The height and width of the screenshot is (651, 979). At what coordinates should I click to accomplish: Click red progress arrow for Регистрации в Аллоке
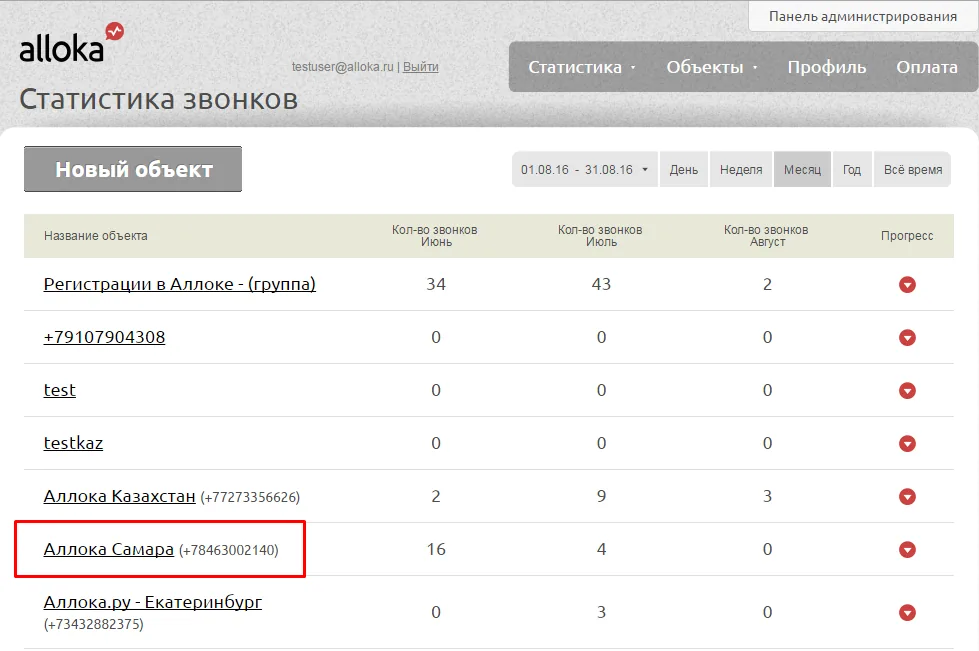pos(907,285)
